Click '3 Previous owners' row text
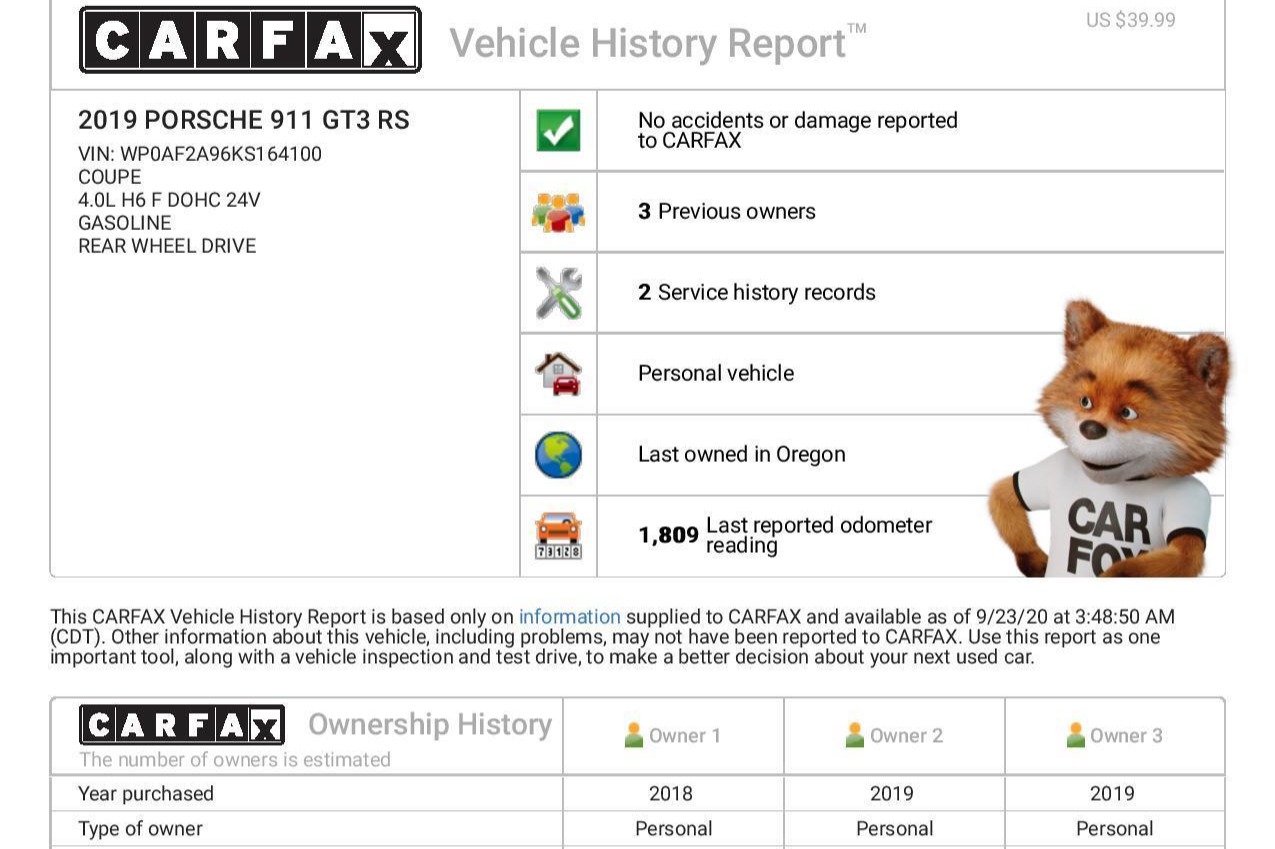 [727, 212]
